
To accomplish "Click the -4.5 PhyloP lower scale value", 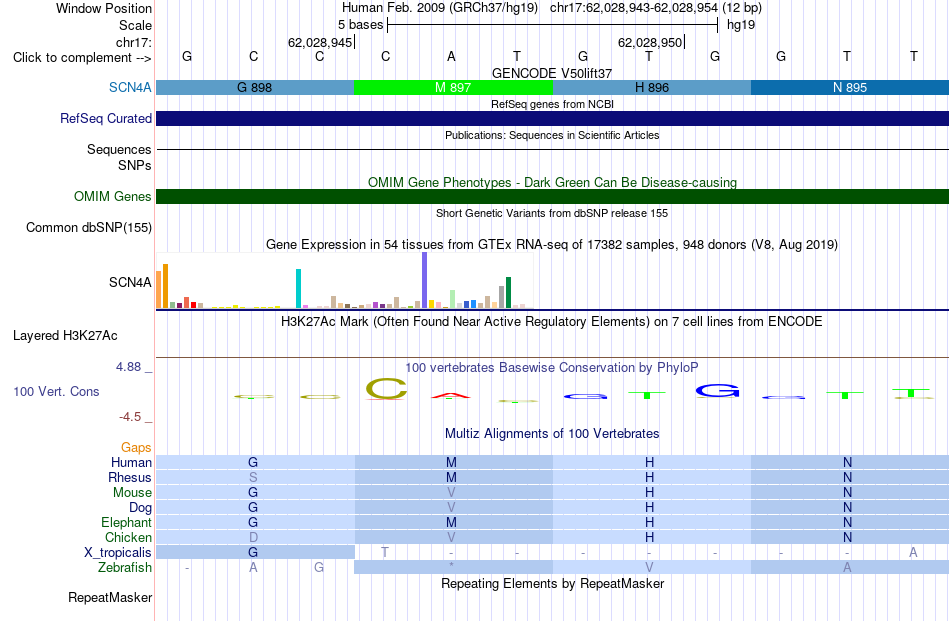I will [130, 417].
